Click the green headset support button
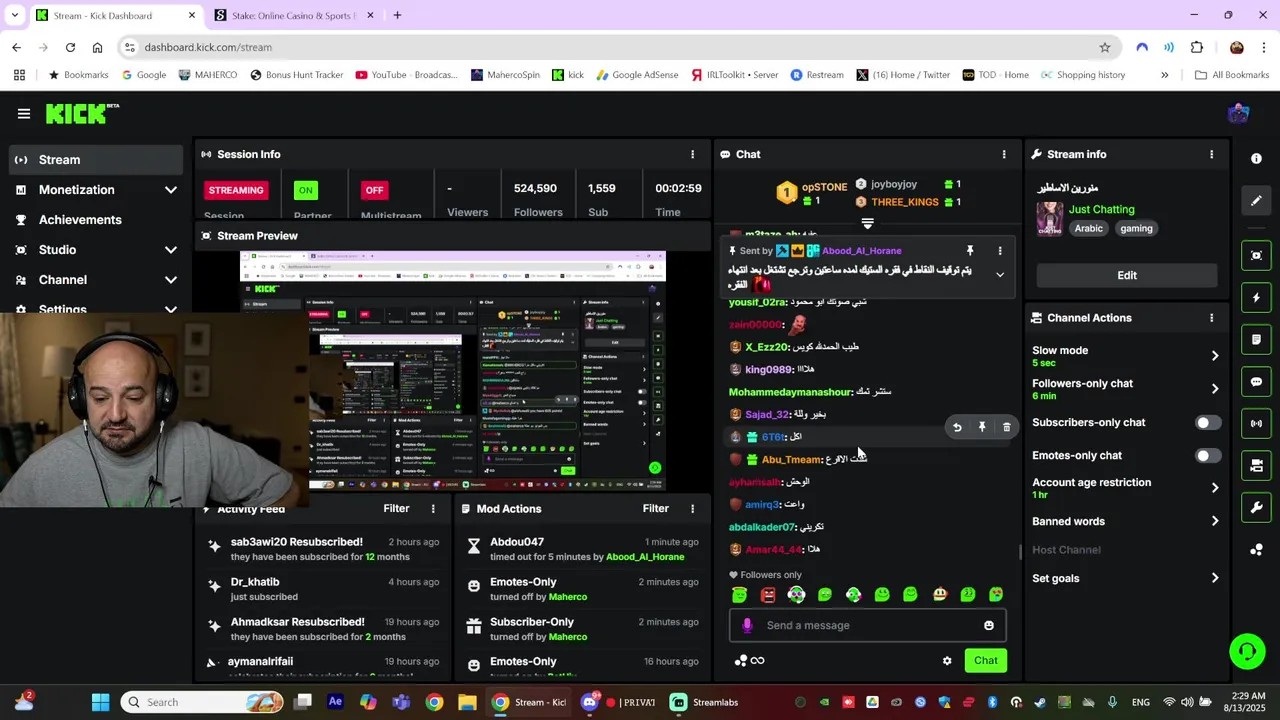Image resolution: width=1280 pixels, height=720 pixels. click(1247, 652)
